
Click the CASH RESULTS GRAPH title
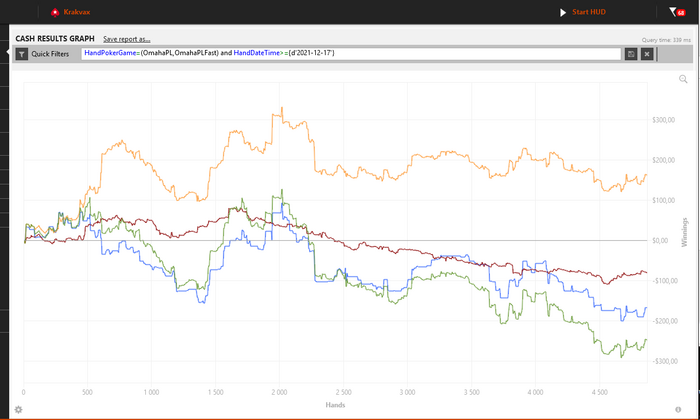[x=55, y=39]
